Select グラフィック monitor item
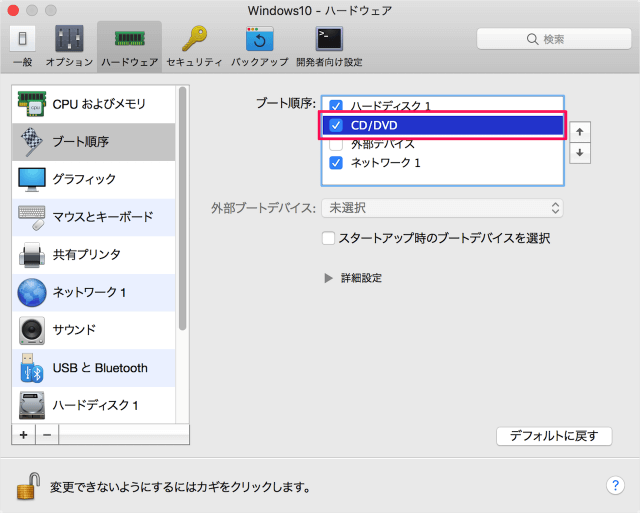Viewport: 640px width, 513px height. pos(94,179)
